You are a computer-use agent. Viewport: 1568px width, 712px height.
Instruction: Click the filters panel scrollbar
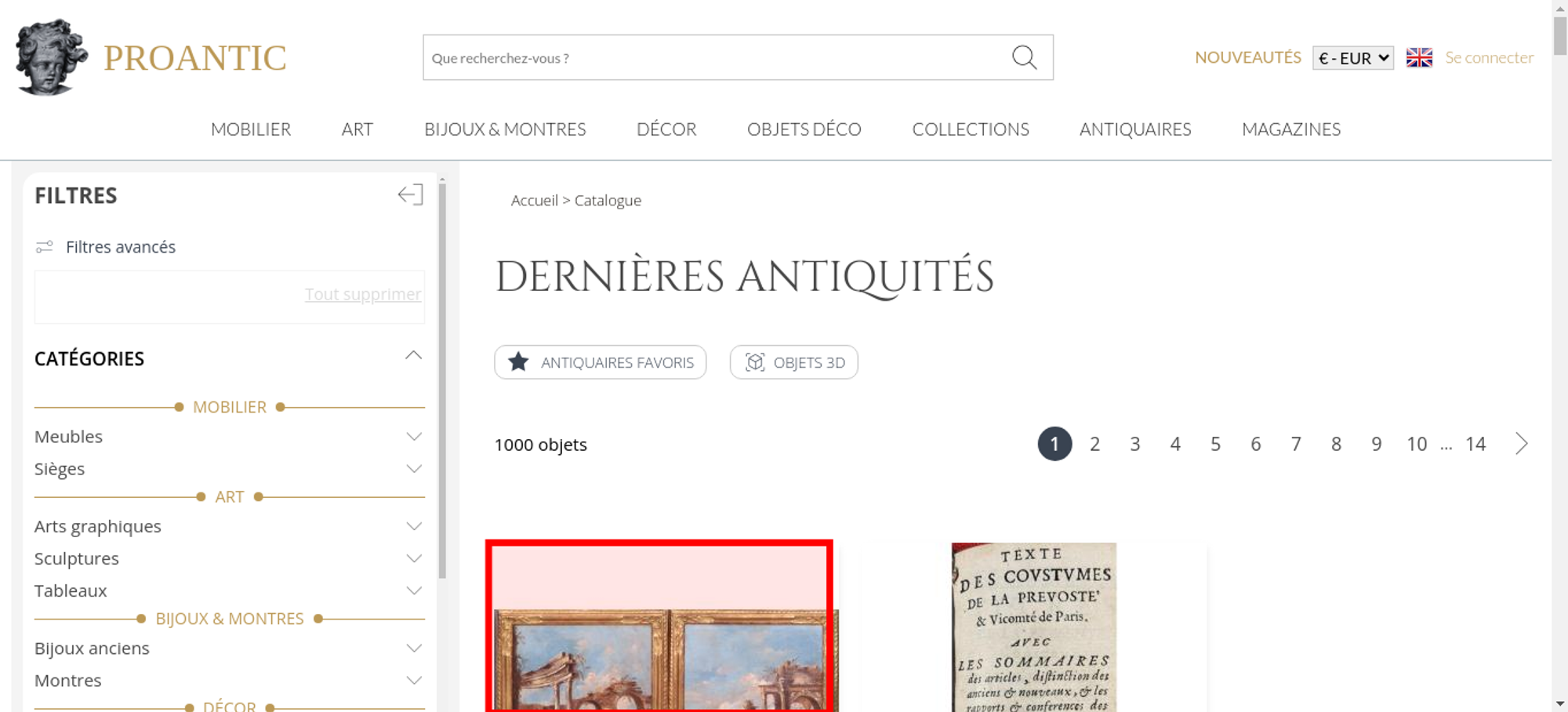point(442,376)
